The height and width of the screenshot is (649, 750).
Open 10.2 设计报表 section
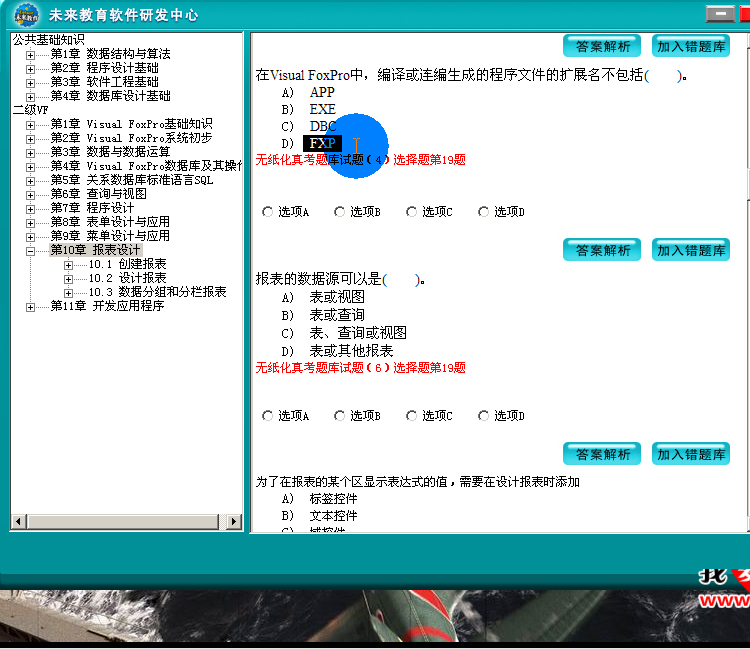pyautogui.click(x=127, y=278)
